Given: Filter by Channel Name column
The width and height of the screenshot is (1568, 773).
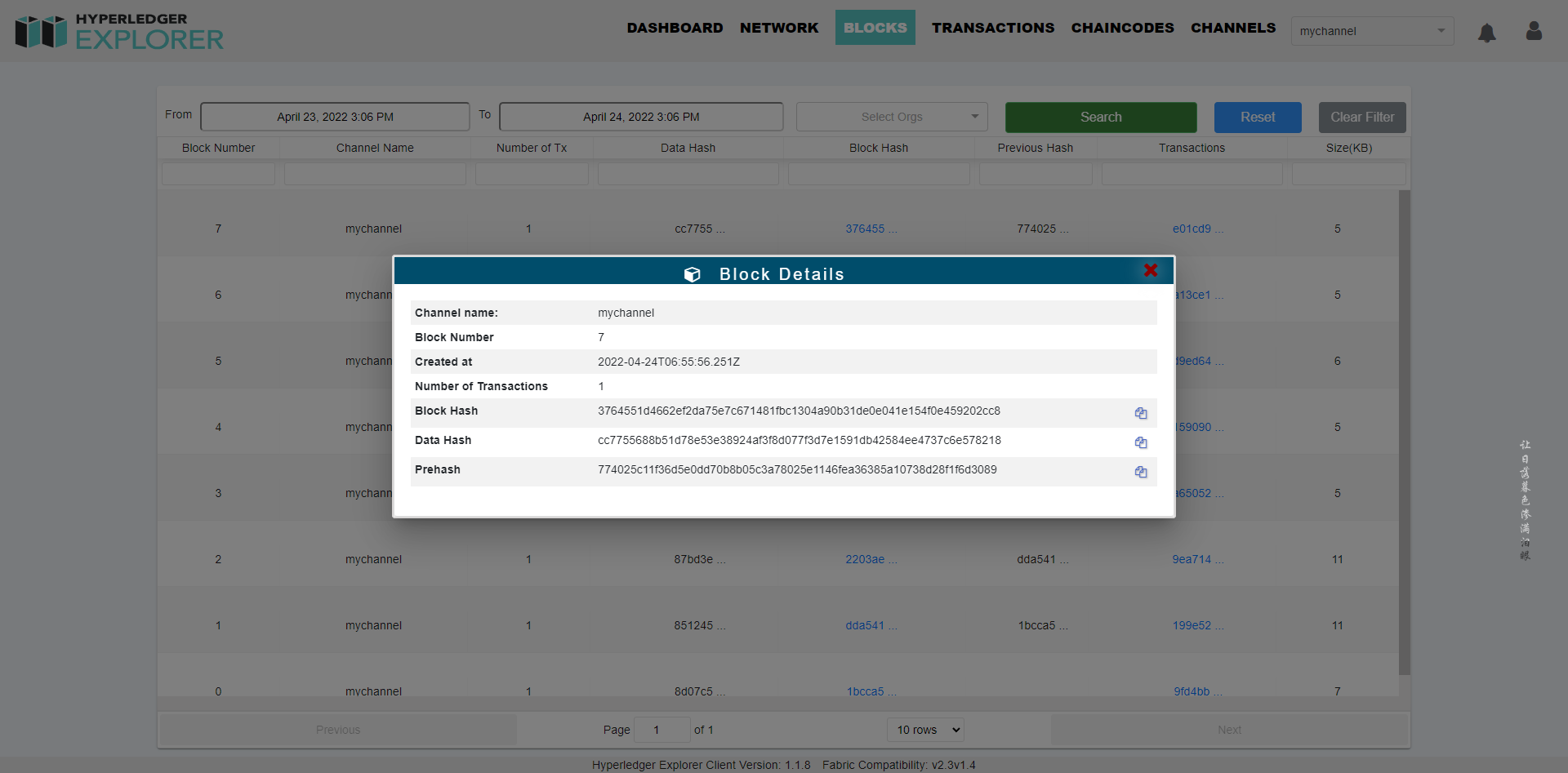Looking at the screenshot, I should pos(375,174).
